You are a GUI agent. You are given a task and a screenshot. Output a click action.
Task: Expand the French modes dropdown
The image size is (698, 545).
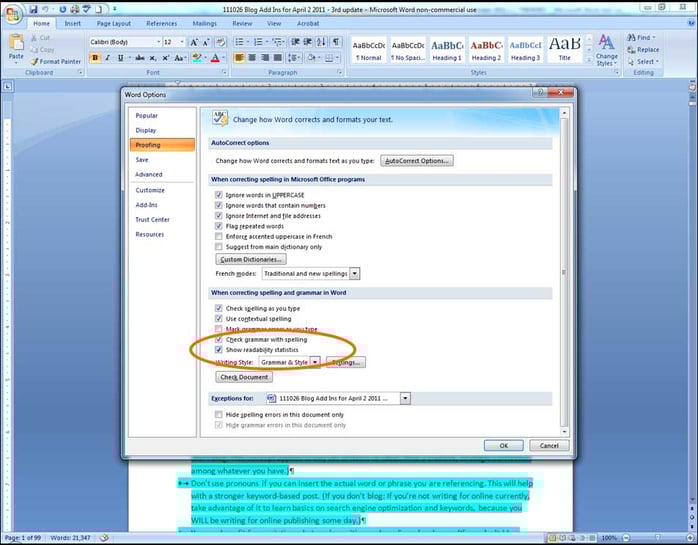click(355, 273)
